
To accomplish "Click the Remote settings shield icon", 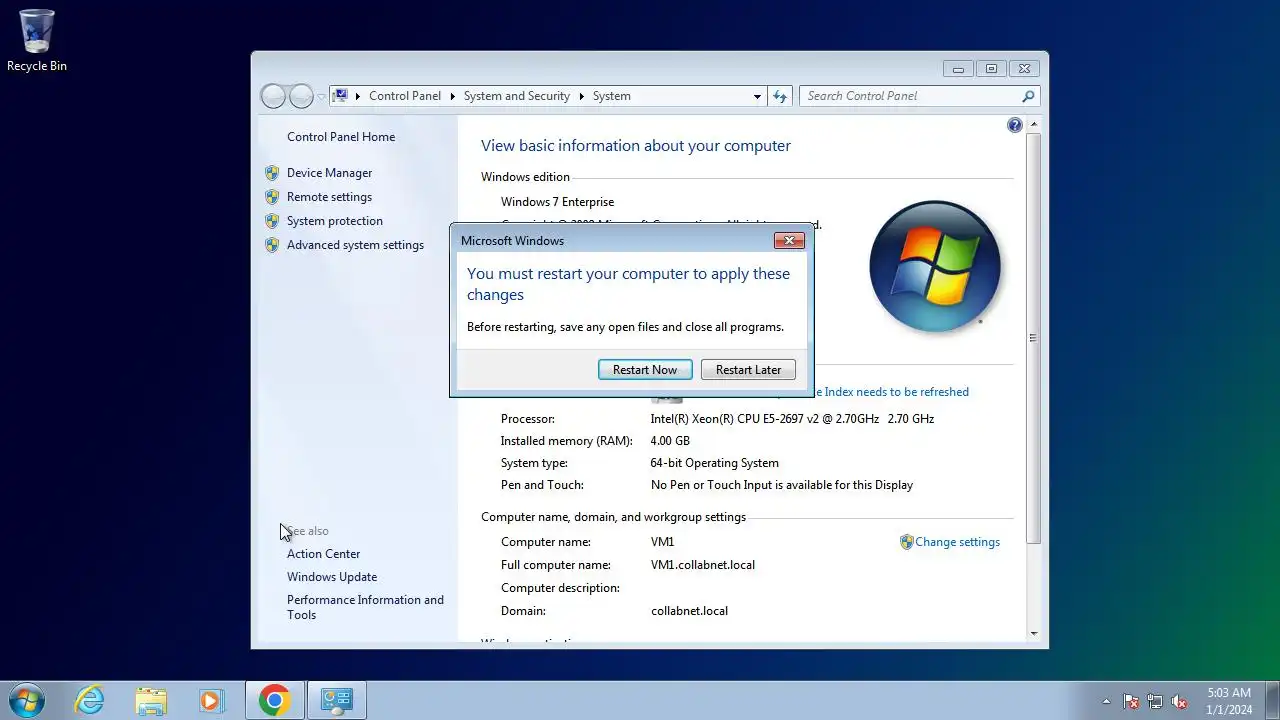I will point(272,197).
